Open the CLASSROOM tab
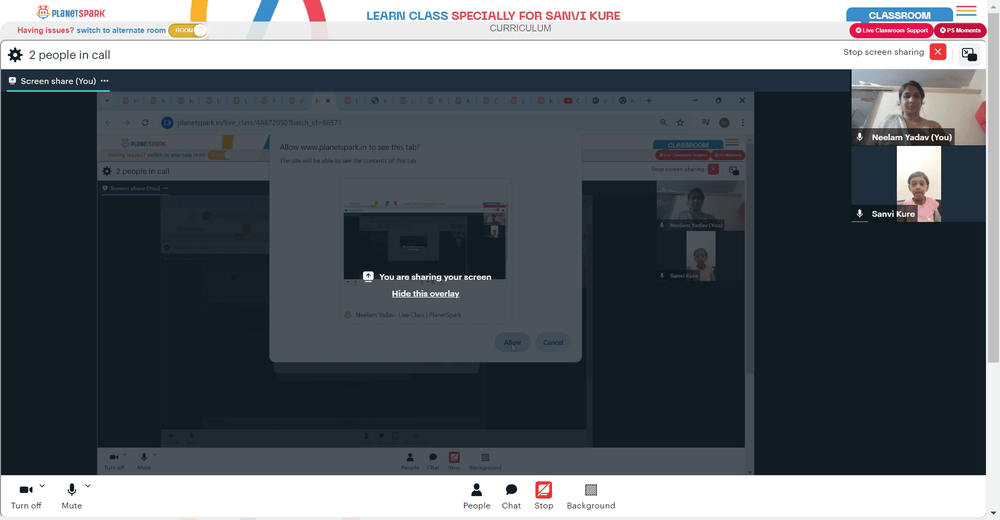Image resolution: width=1000 pixels, height=520 pixels. pyautogui.click(x=899, y=15)
